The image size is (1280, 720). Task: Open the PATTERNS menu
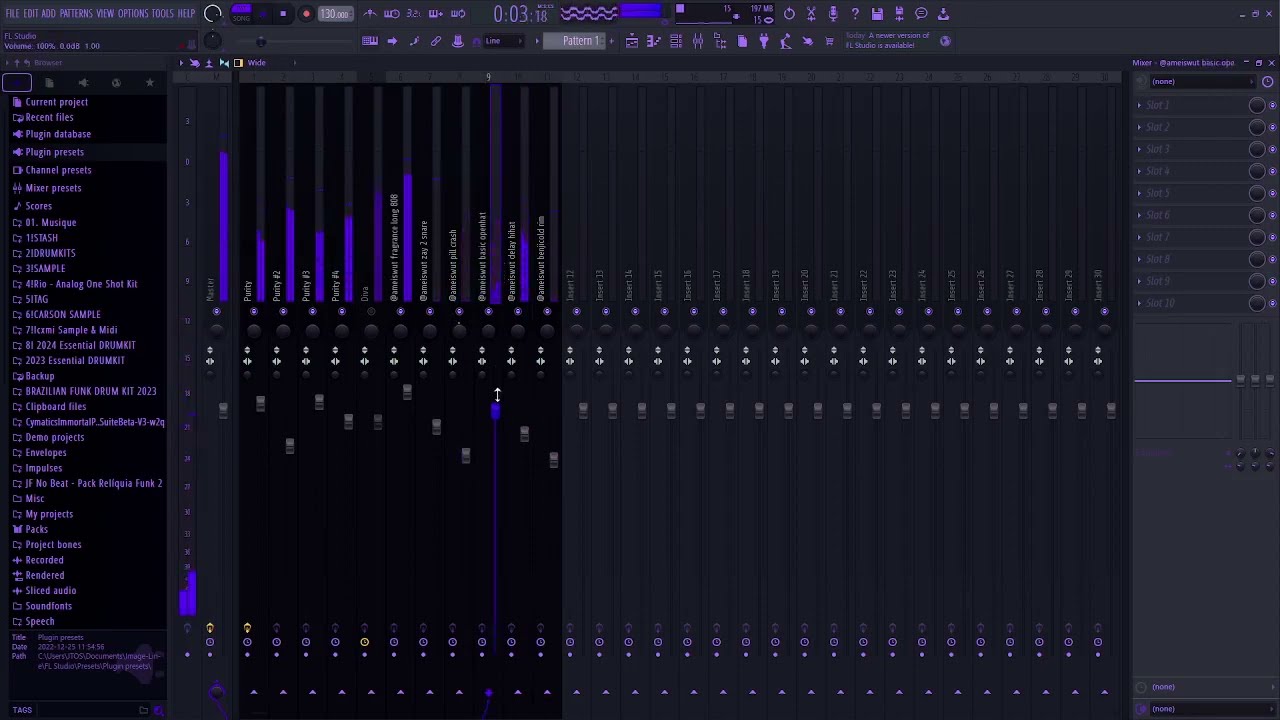pos(75,14)
